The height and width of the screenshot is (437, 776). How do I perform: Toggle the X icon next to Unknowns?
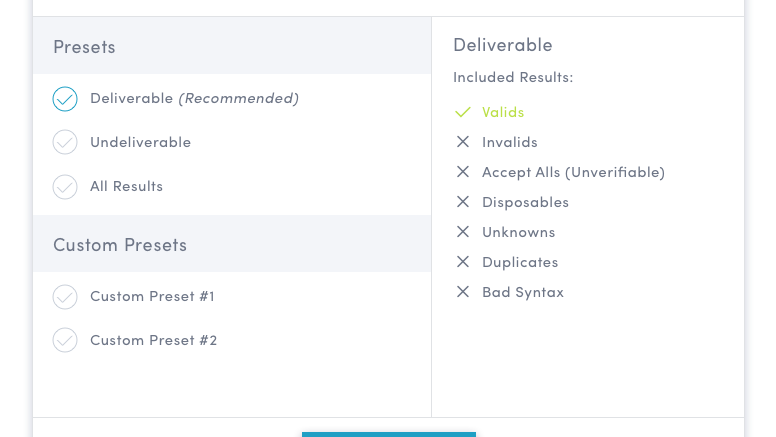462,232
